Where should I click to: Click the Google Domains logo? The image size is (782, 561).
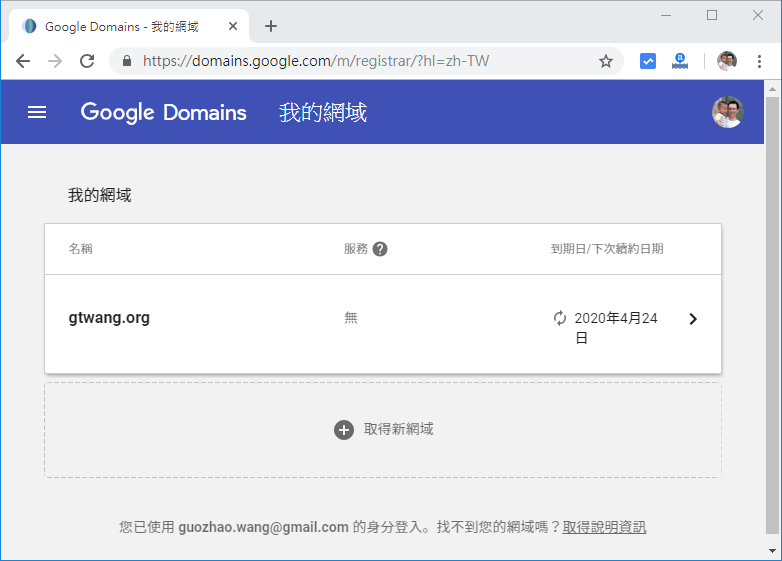pos(164,112)
